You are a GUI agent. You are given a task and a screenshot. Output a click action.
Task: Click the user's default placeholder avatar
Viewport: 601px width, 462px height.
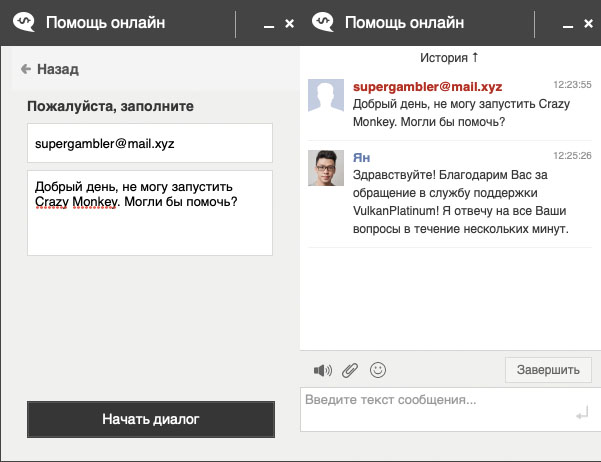click(x=326, y=98)
